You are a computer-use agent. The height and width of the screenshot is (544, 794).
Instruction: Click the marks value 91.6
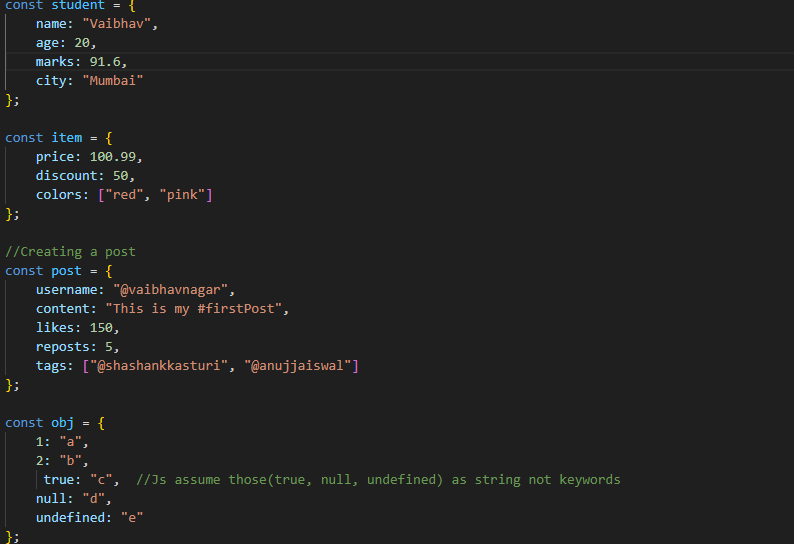click(x=105, y=62)
